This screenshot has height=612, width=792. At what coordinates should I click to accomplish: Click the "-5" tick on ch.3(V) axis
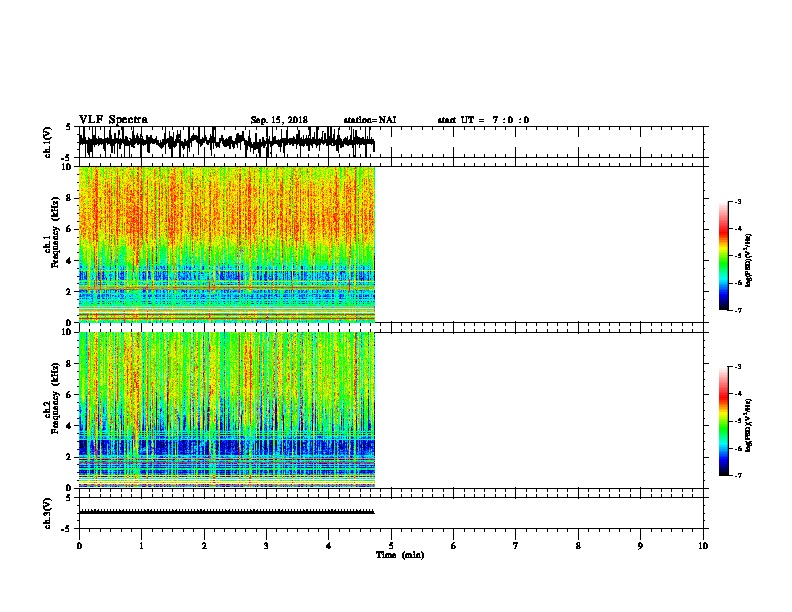pyautogui.click(x=67, y=529)
